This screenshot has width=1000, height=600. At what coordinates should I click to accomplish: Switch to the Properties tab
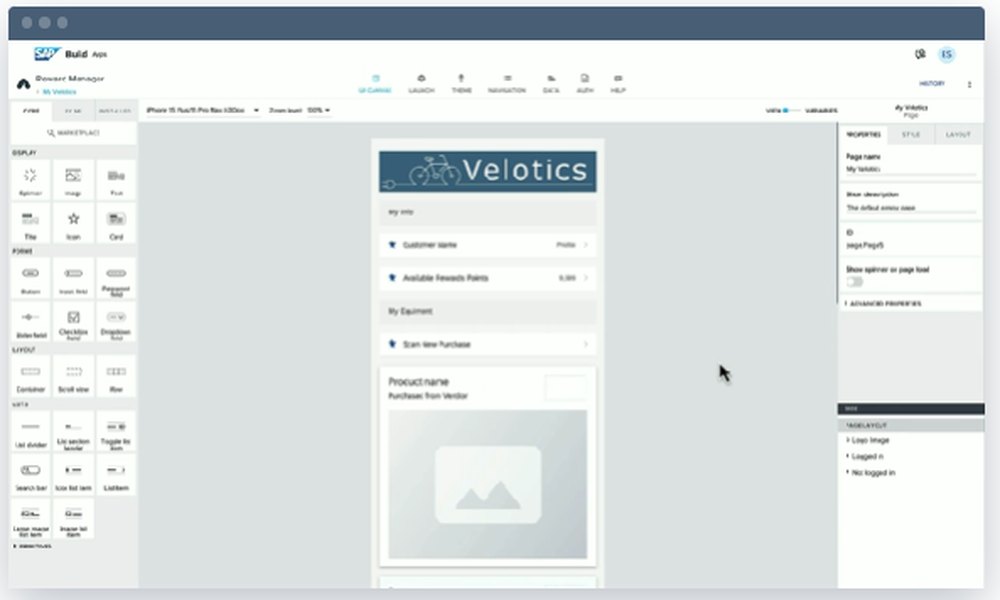pyautogui.click(x=863, y=135)
